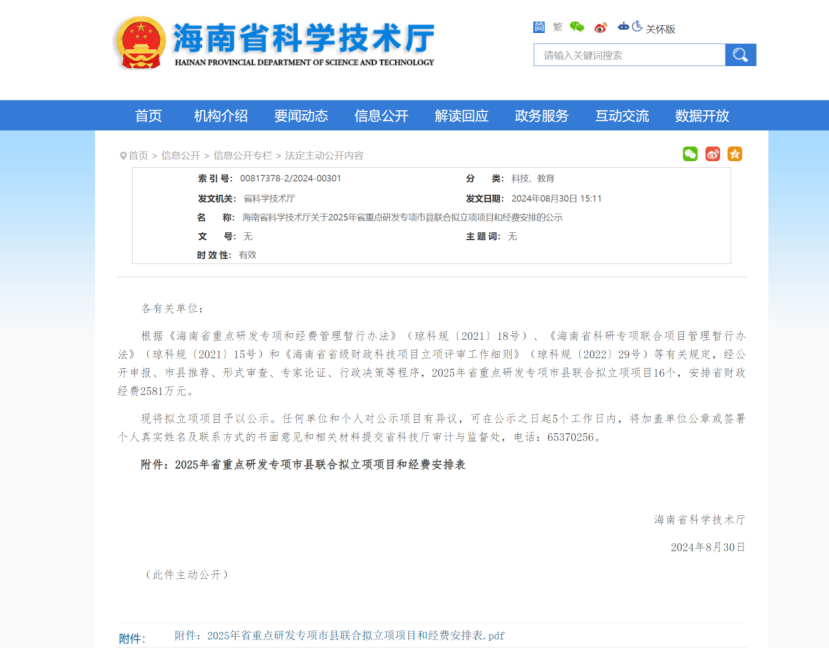Go to 信息公开 in navigation bar

coord(381,116)
